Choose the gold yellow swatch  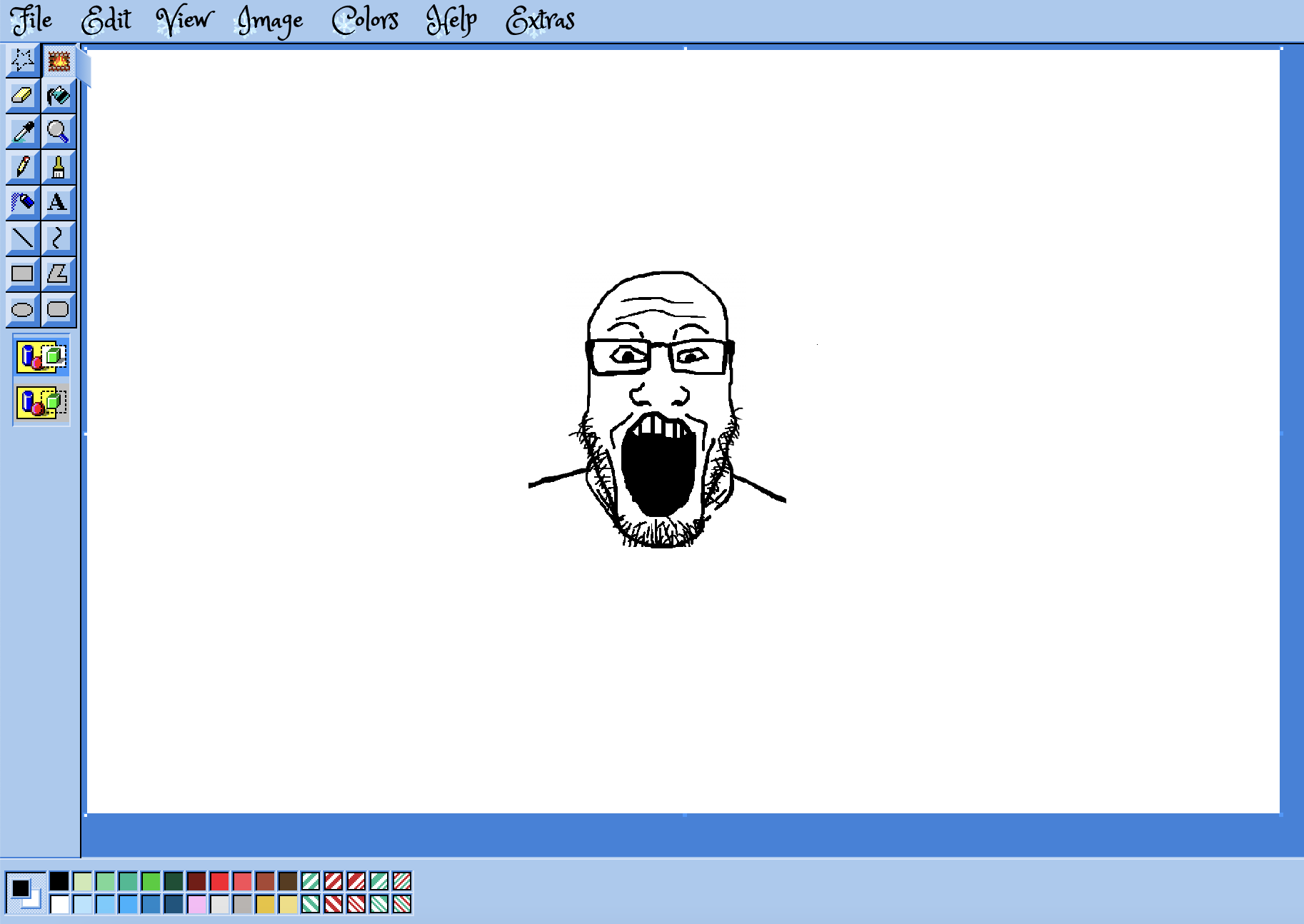pyautogui.click(x=265, y=905)
